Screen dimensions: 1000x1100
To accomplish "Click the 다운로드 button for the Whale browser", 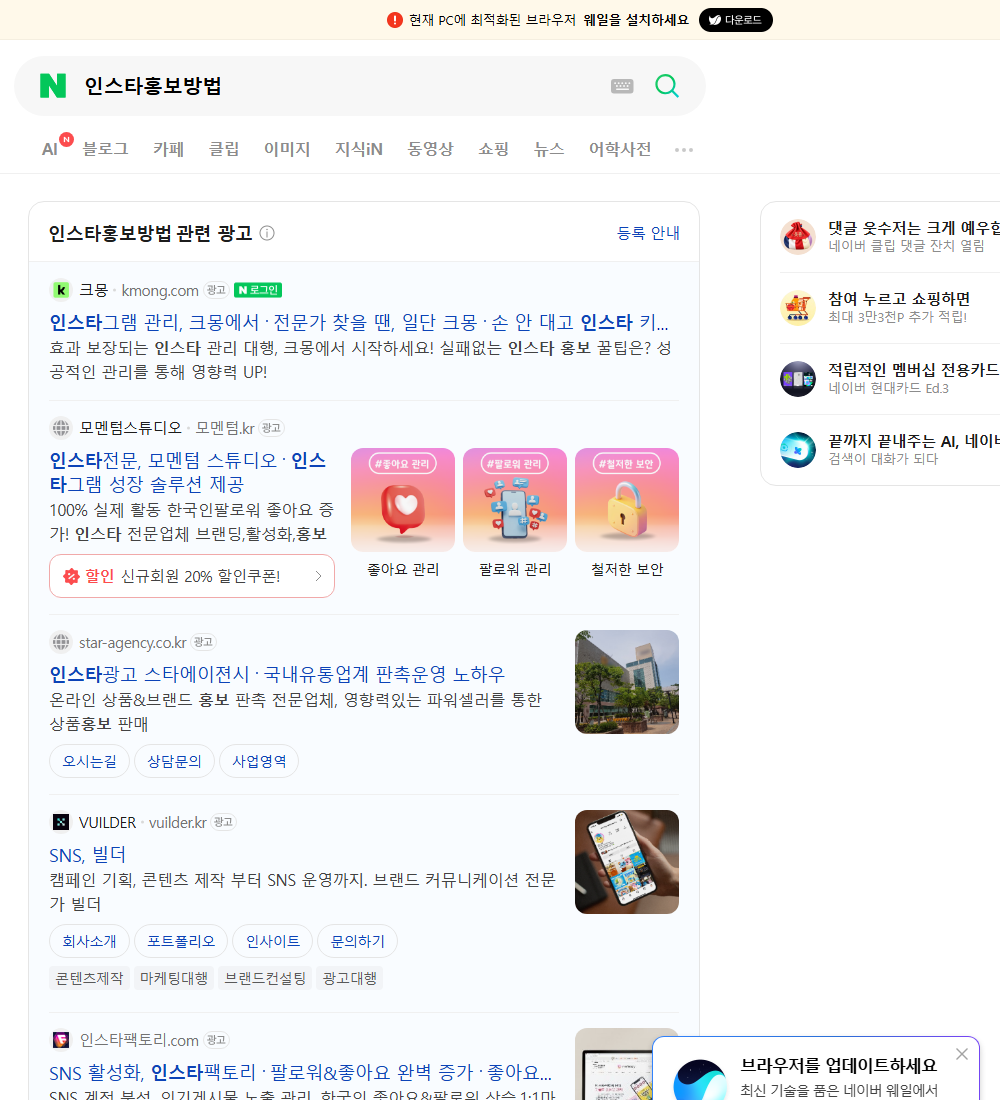I will point(735,20).
